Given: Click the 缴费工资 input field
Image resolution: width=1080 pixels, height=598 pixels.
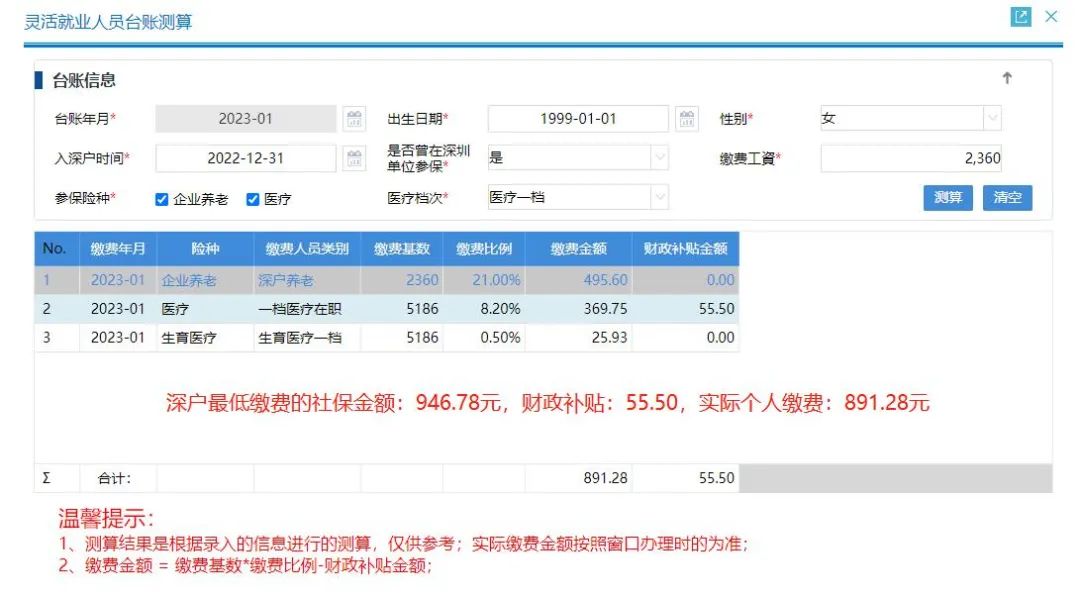Looking at the screenshot, I should coord(910,158).
